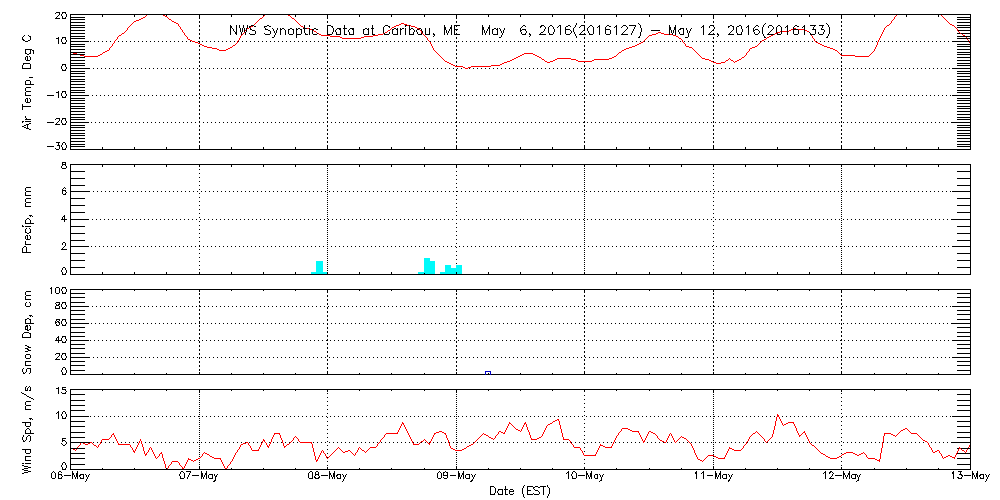Click the 'Air Temp, Deg C' axis label
The height and width of the screenshot is (500, 1000).
(x=27, y=80)
